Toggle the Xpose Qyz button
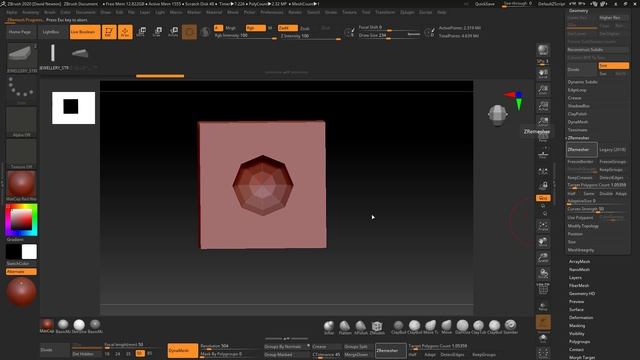The height and width of the screenshot is (360, 640). click(x=543, y=198)
